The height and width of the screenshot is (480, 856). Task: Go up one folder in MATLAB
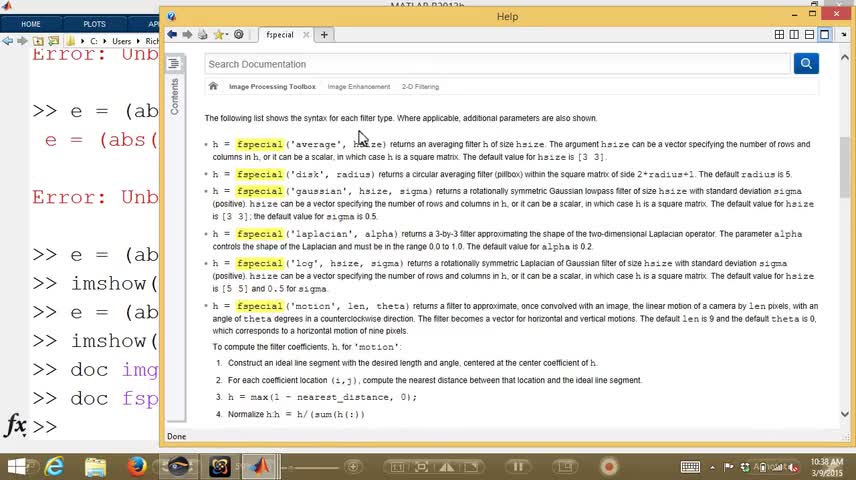point(38,41)
